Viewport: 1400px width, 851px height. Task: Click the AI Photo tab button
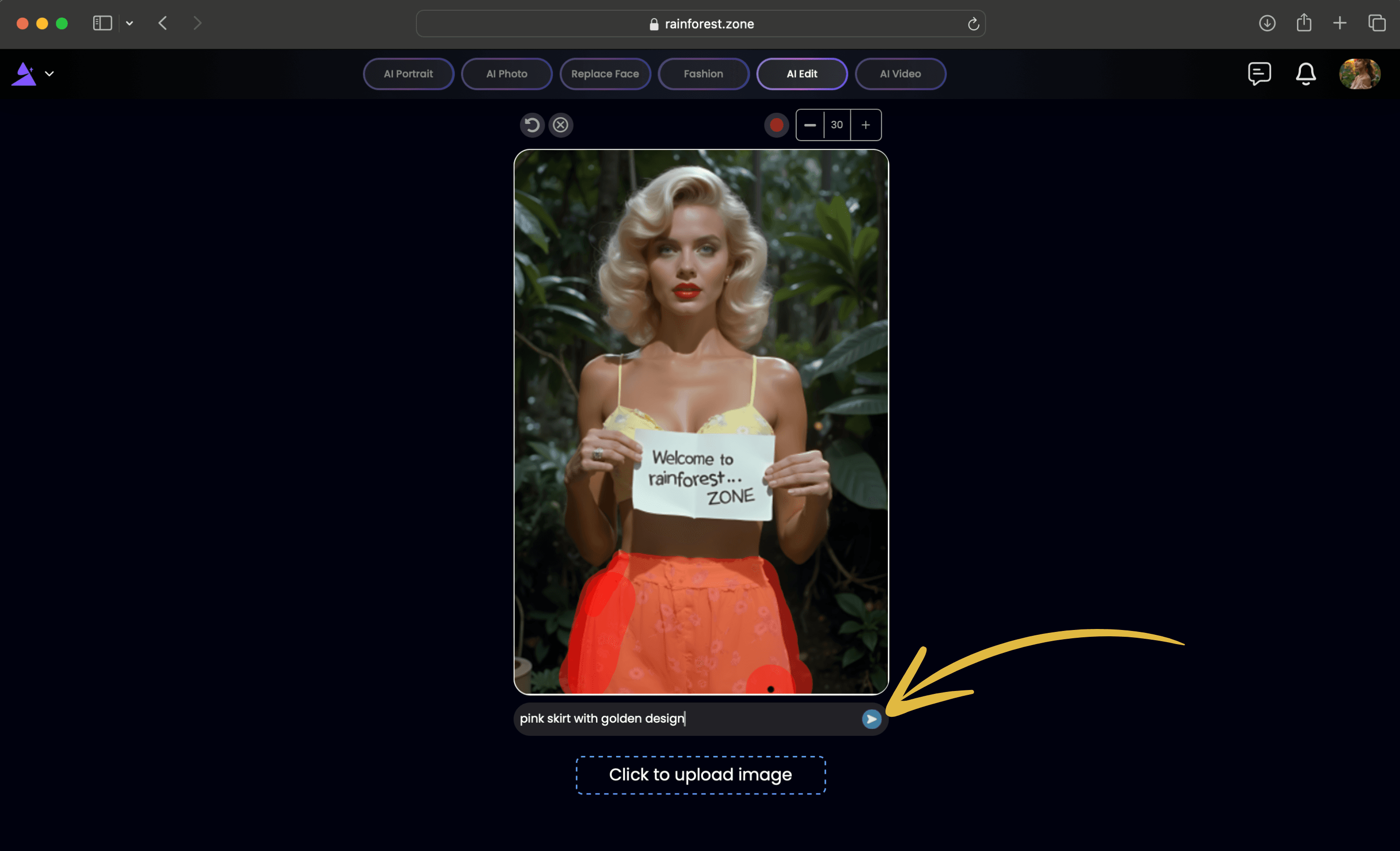click(x=505, y=73)
